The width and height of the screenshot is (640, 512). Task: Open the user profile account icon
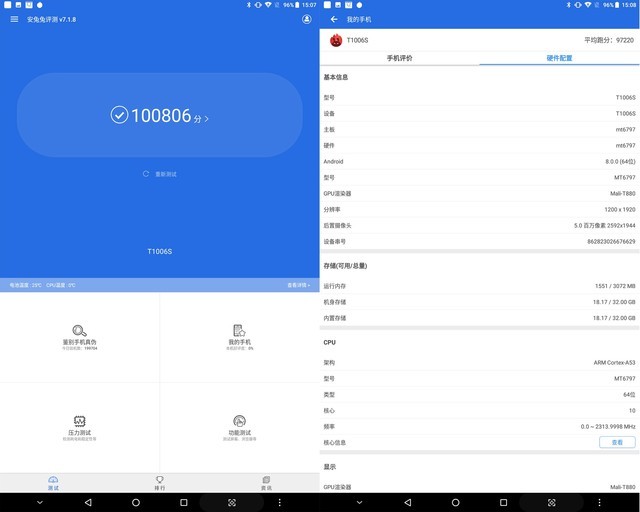click(x=306, y=19)
